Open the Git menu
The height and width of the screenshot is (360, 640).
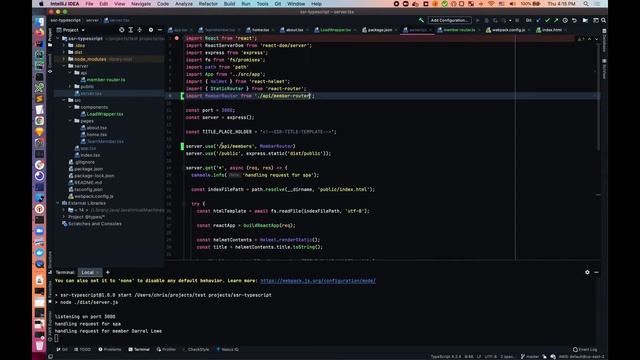point(278,4)
